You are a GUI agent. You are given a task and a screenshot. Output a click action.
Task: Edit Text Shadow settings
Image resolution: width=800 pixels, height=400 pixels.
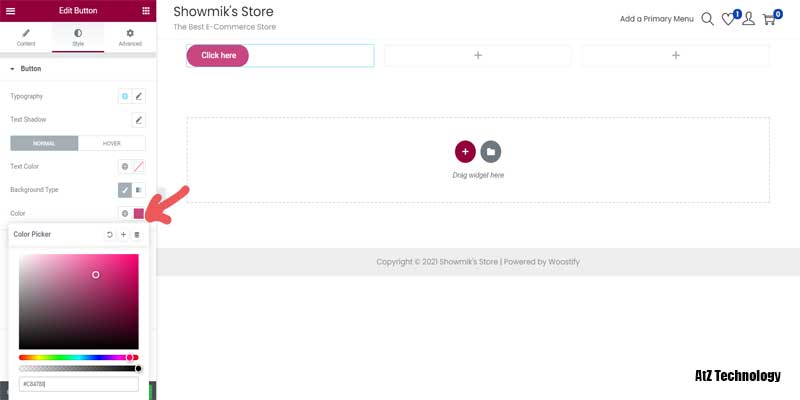tap(139, 120)
